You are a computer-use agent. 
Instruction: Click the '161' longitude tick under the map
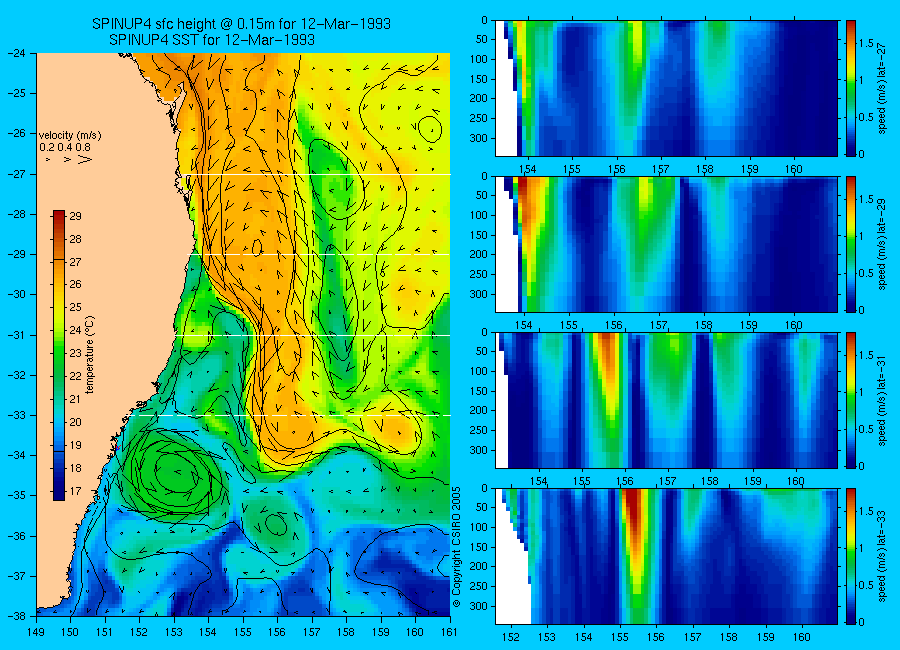click(x=449, y=632)
